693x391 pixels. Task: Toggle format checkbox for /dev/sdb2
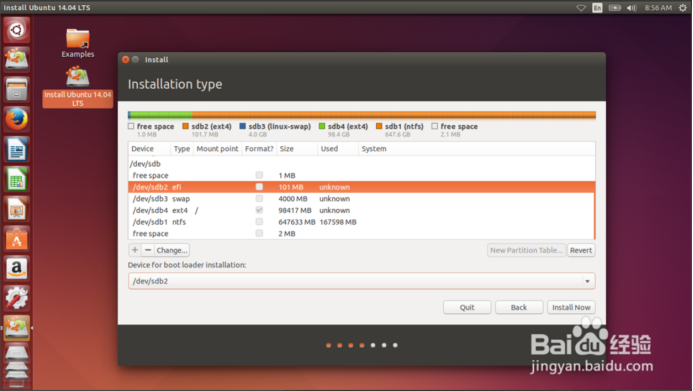(259, 187)
